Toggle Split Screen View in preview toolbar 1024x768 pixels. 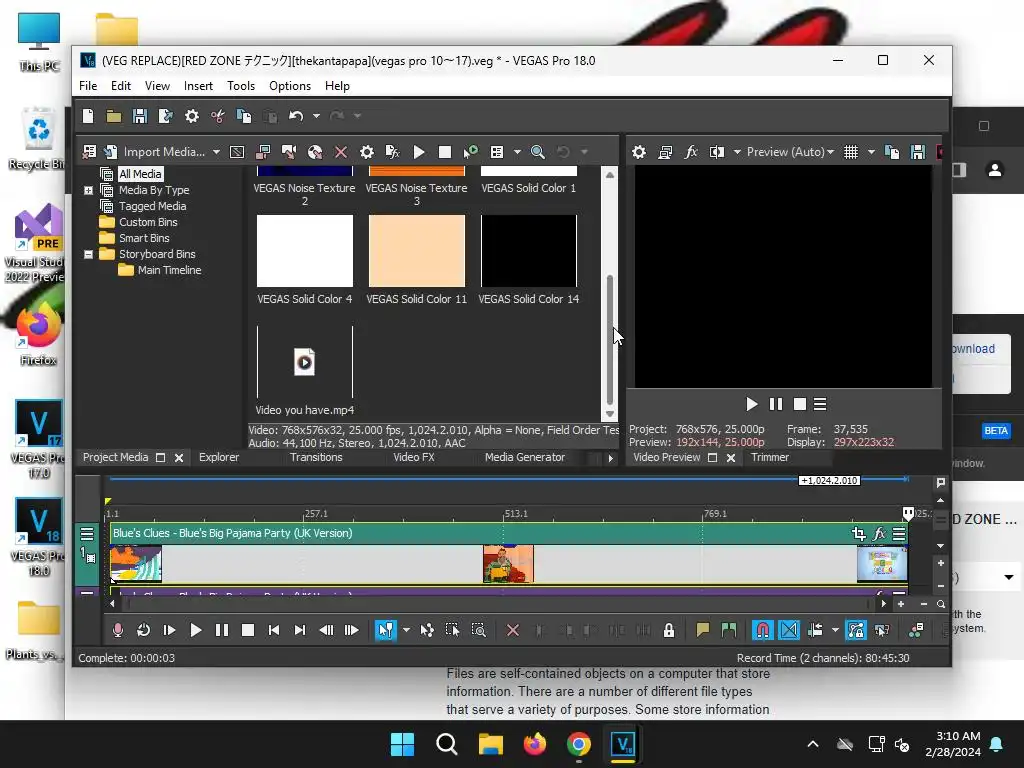point(717,152)
